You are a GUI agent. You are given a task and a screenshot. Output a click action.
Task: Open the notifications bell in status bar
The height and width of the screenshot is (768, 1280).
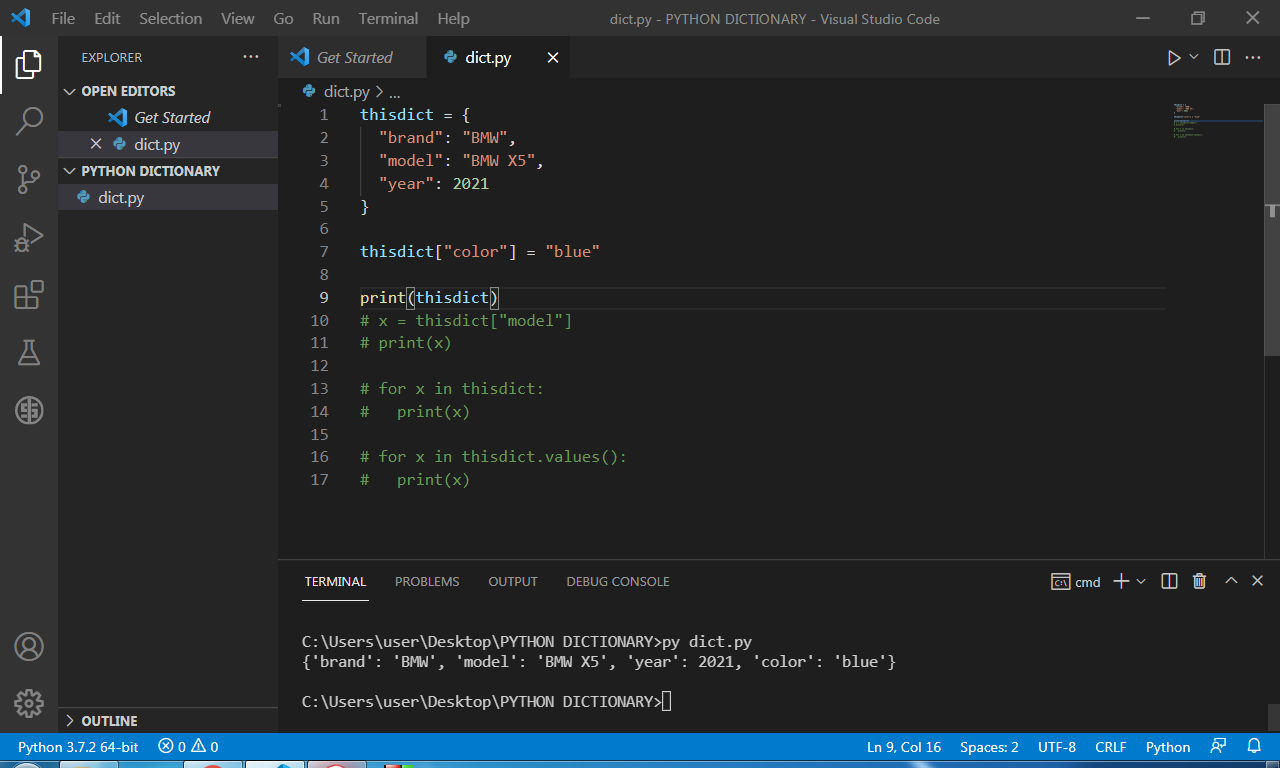tap(1254, 746)
